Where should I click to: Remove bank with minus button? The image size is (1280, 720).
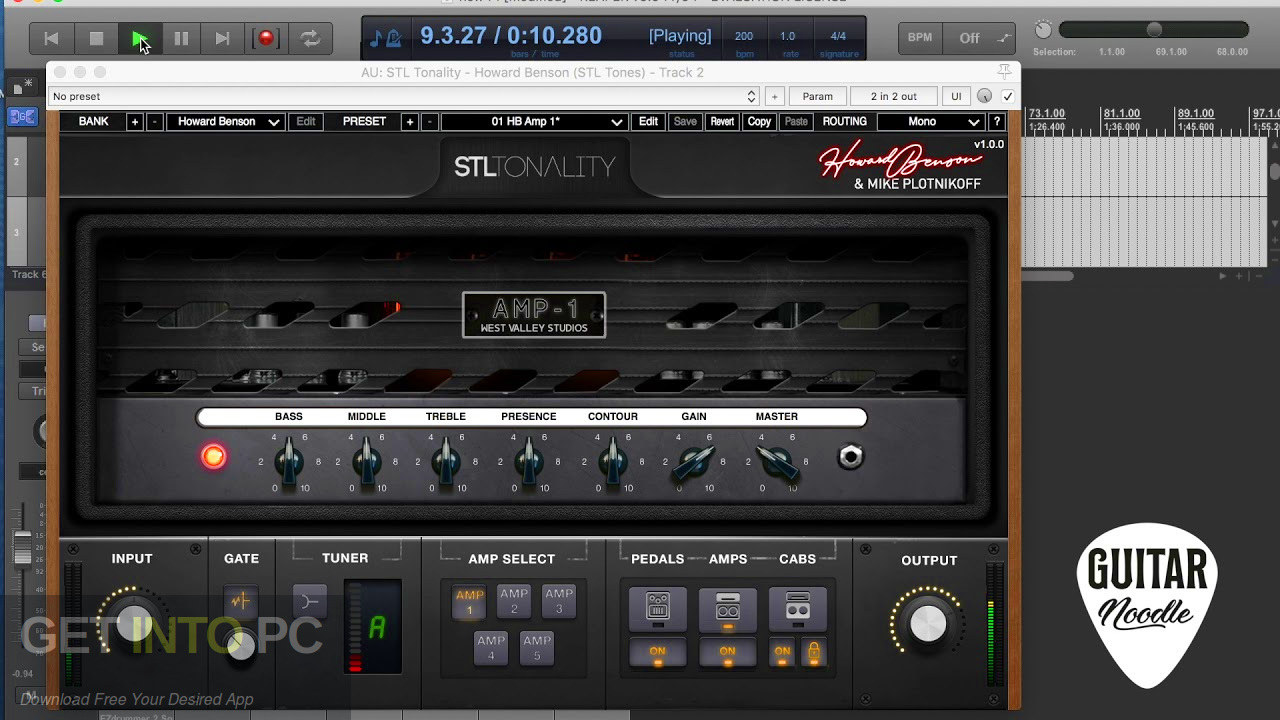point(154,122)
